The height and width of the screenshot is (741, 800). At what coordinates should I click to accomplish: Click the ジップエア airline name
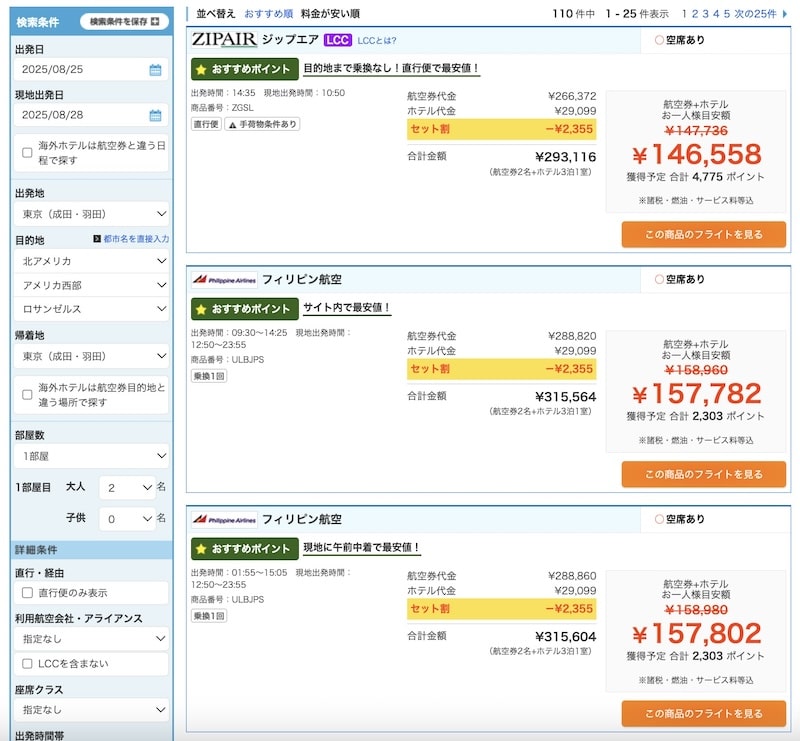pyautogui.click(x=290, y=40)
